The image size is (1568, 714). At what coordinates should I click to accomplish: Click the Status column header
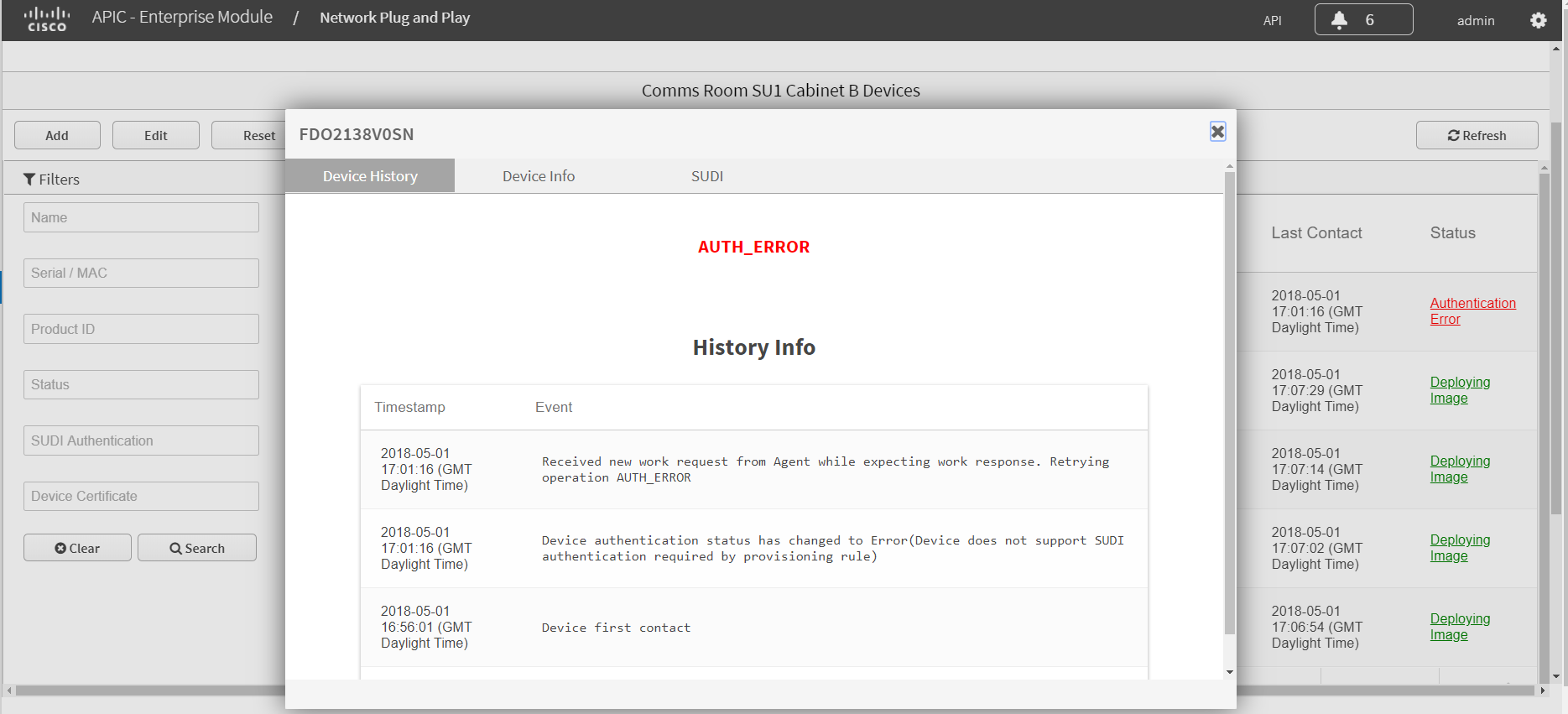pos(1452,233)
